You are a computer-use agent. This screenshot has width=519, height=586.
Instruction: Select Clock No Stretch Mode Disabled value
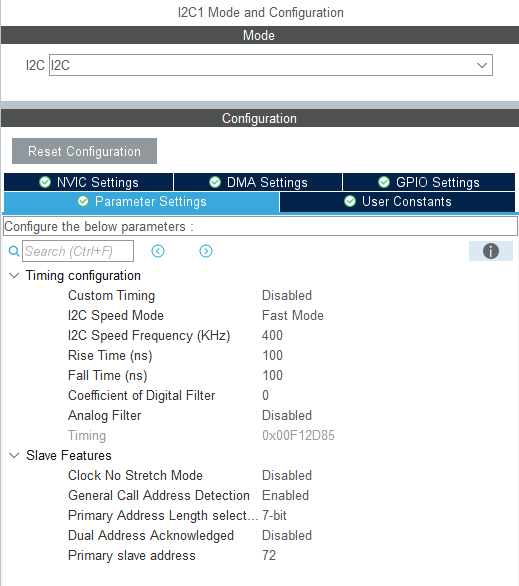(287, 475)
